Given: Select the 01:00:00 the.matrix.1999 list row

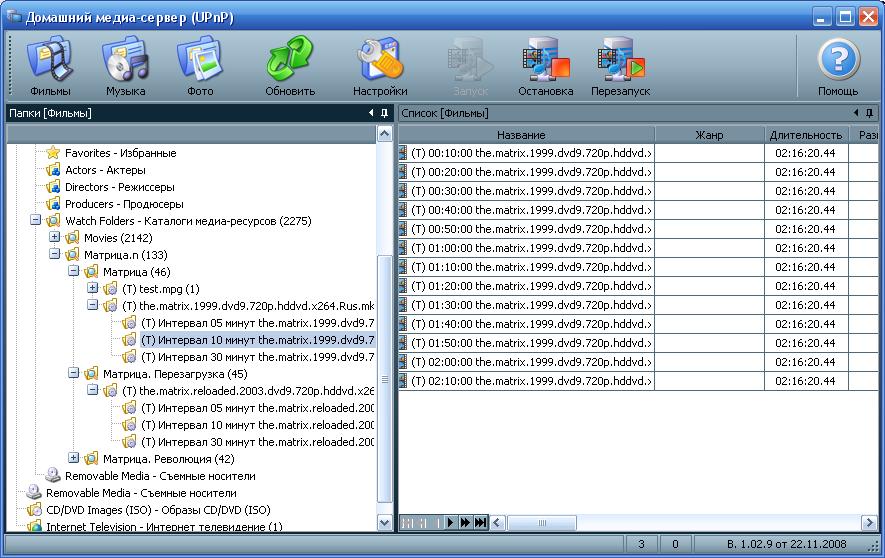Looking at the screenshot, I should tap(530, 248).
